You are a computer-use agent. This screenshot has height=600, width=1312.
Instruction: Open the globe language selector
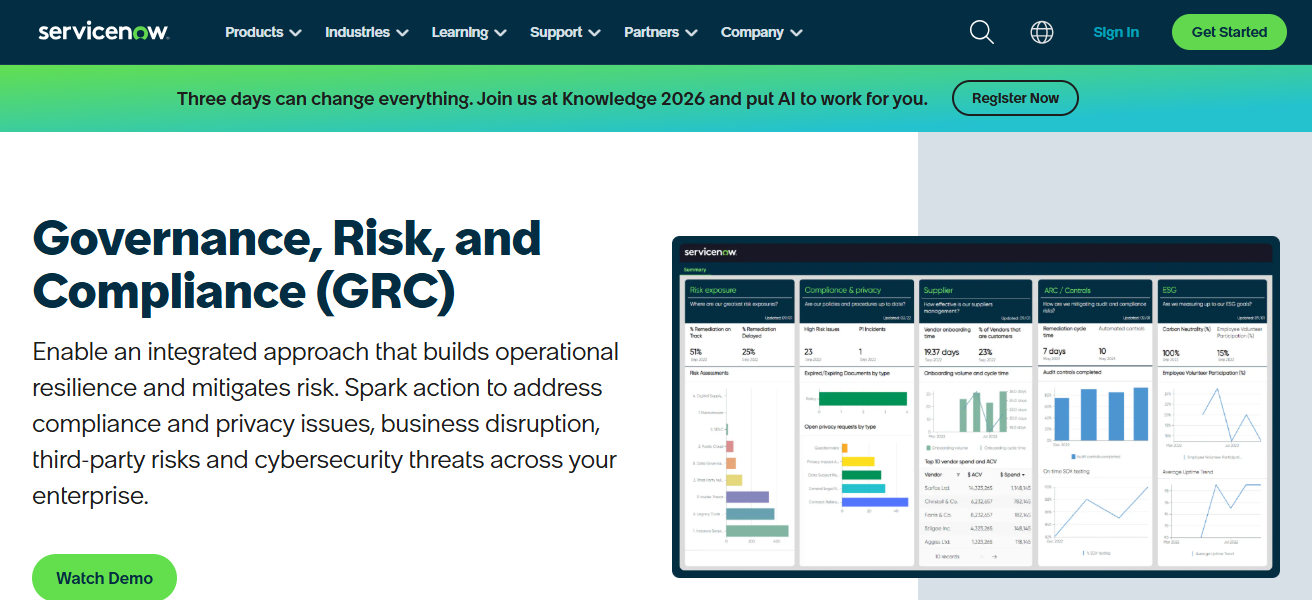click(1041, 32)
